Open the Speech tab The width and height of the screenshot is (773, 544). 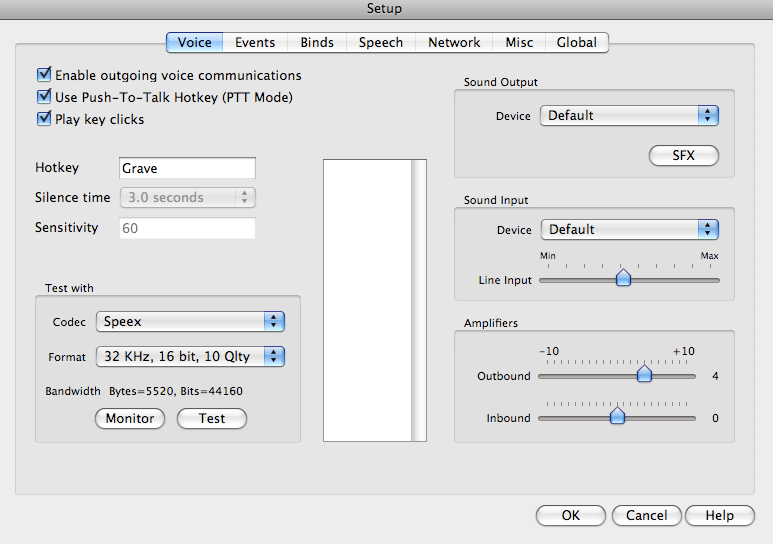tap(381, 43)
